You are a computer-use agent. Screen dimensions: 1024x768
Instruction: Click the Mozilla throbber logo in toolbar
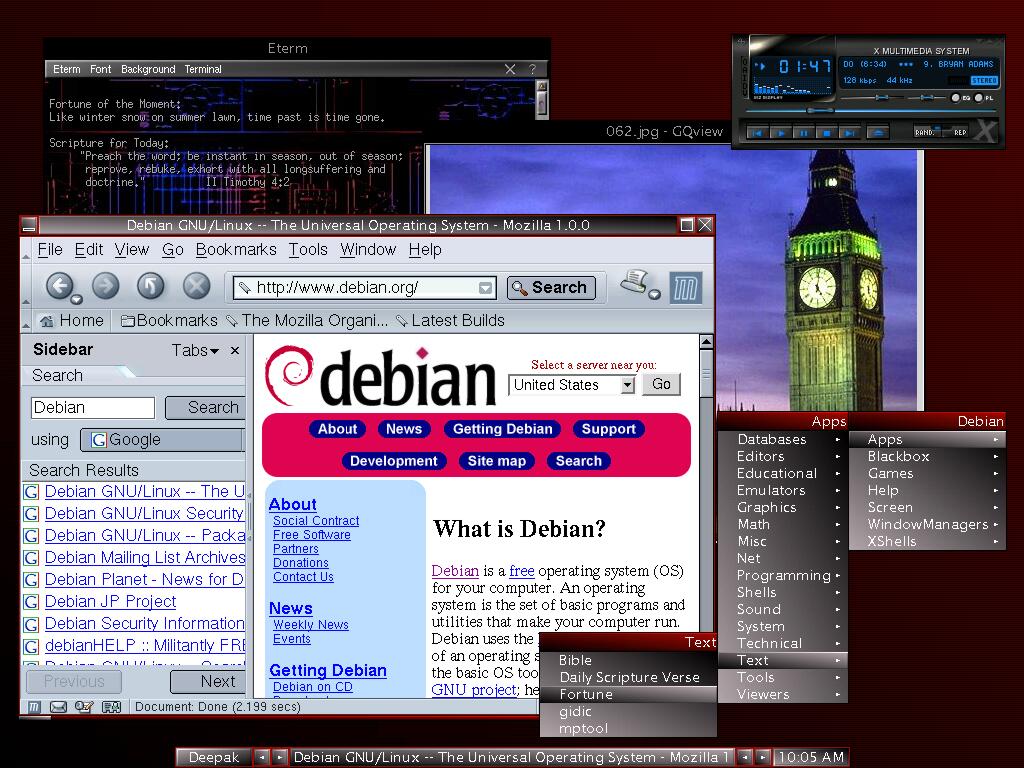point(686,287)
